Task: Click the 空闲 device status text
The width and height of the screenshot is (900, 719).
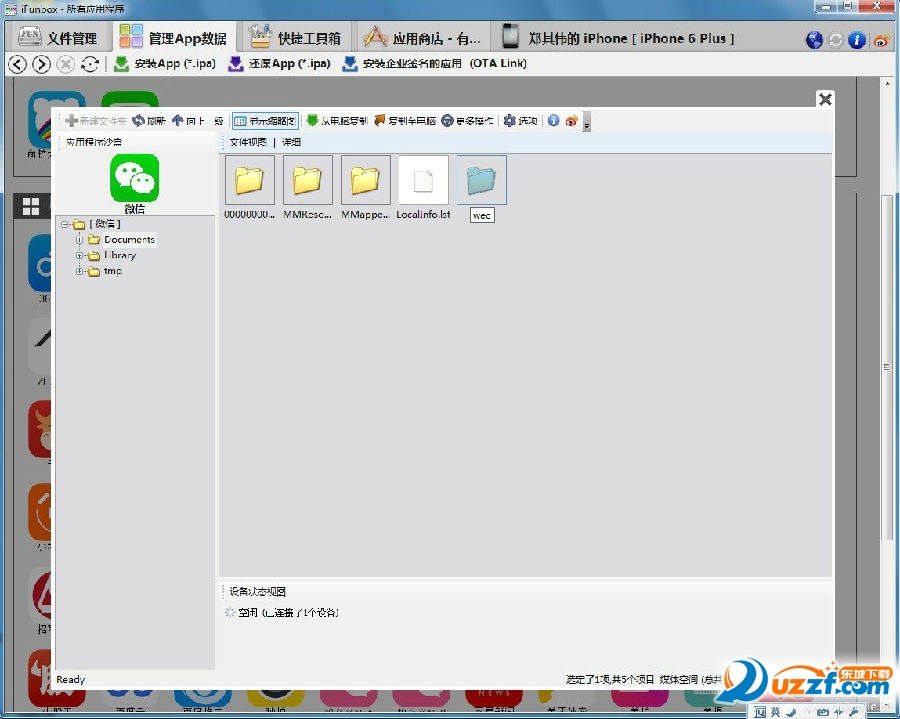Action: [288, 612]
